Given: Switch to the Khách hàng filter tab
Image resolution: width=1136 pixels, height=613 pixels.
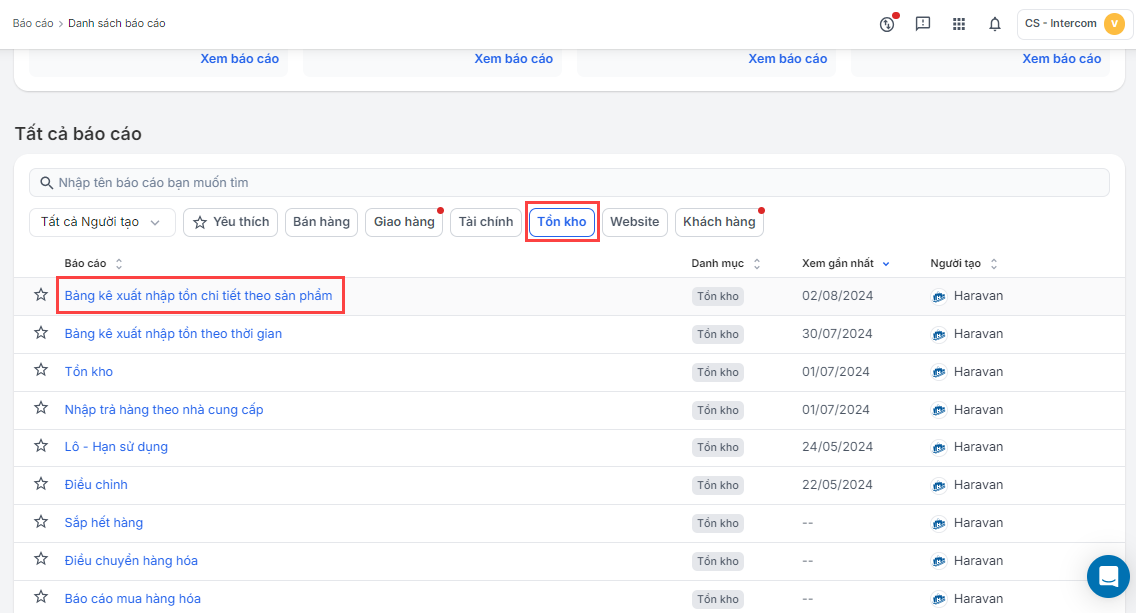Looking at the screenshot, I should point(719,222).
